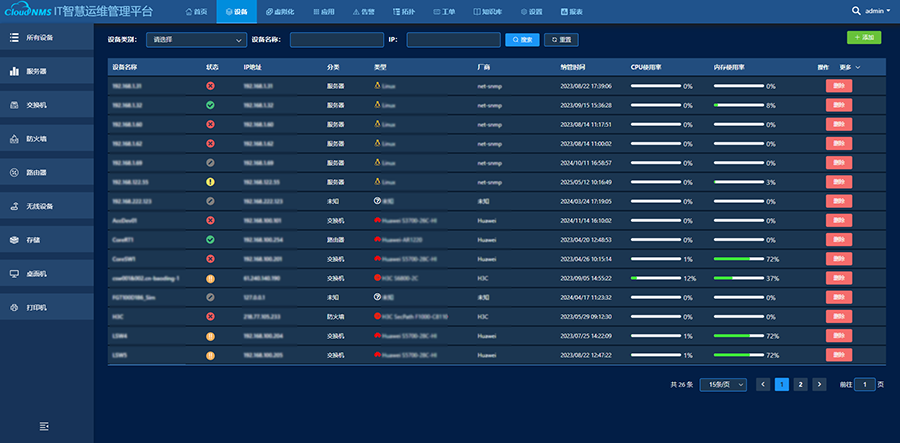Expand the 更多 columns menu
The width and height of the screenshot is (900, 443).
click(x=849, y=67)
